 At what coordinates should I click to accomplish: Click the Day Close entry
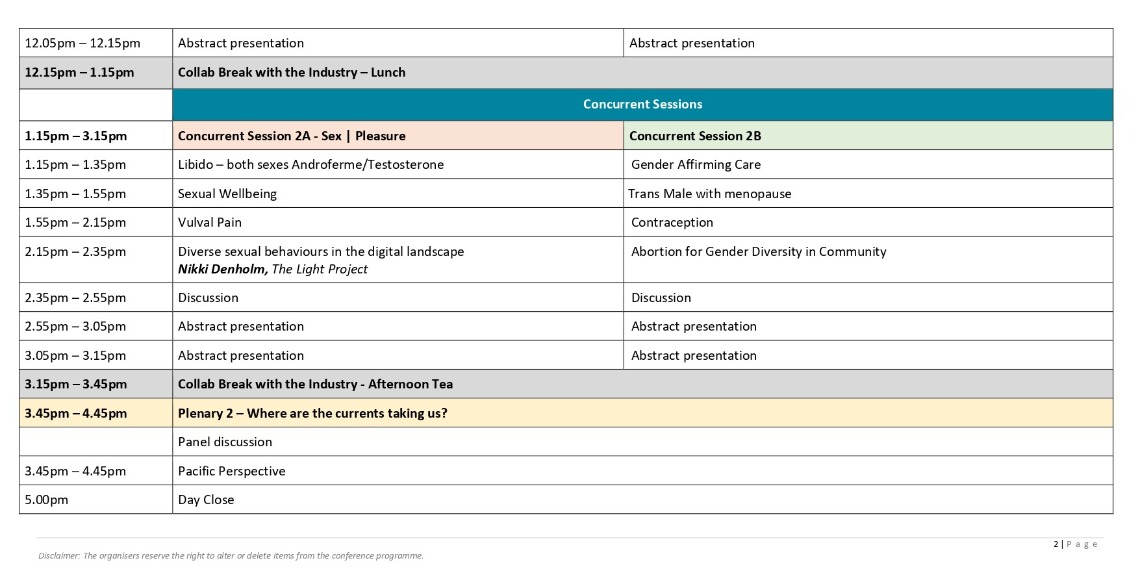(x=205, y=500)
